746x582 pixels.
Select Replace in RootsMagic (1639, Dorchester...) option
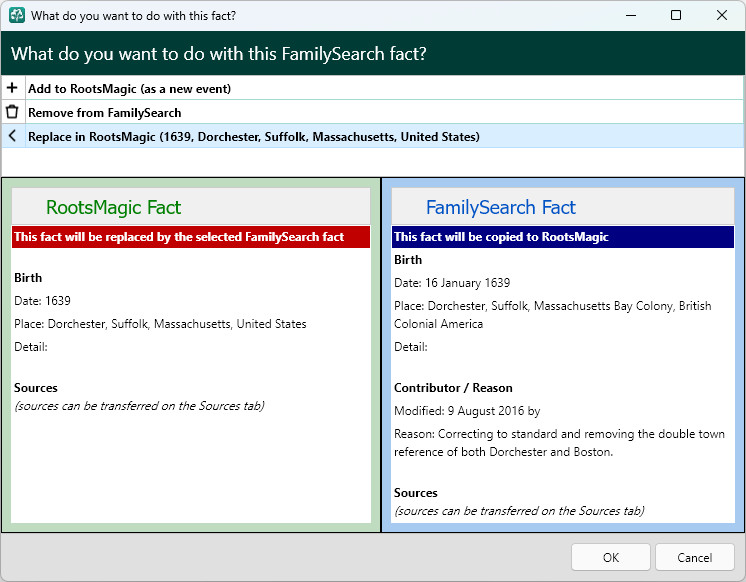coord(373,136)
